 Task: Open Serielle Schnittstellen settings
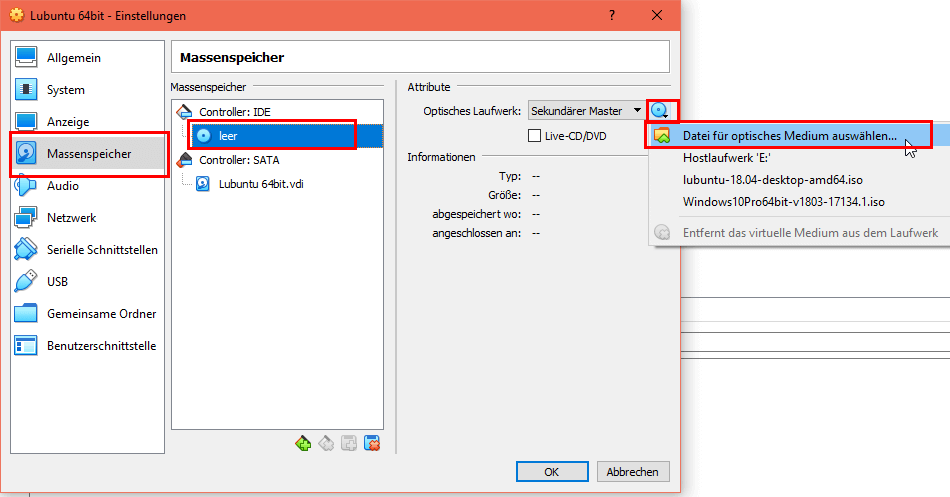87,250
